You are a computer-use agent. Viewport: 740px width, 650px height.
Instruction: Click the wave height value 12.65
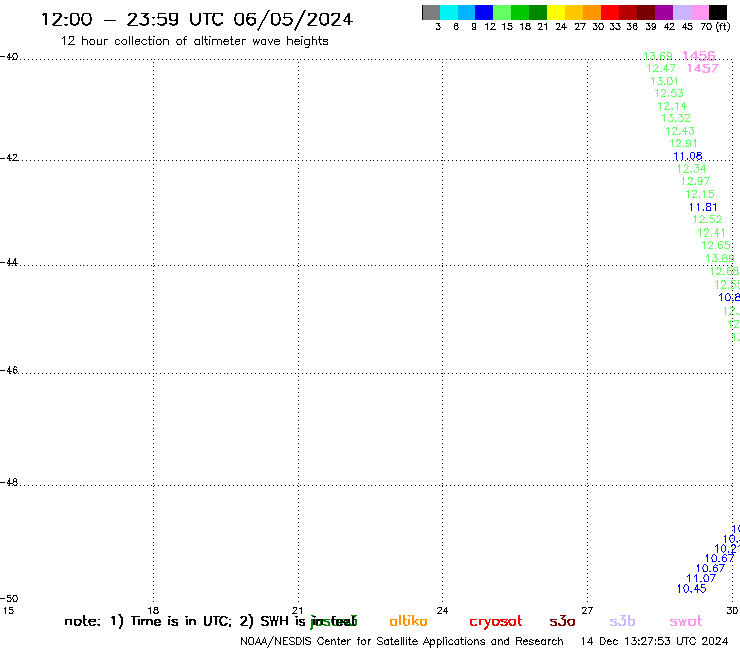click(x=716, y=245)
